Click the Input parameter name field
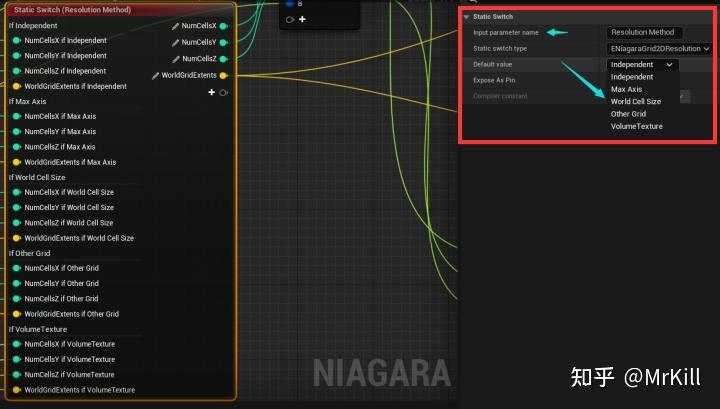 645,33
